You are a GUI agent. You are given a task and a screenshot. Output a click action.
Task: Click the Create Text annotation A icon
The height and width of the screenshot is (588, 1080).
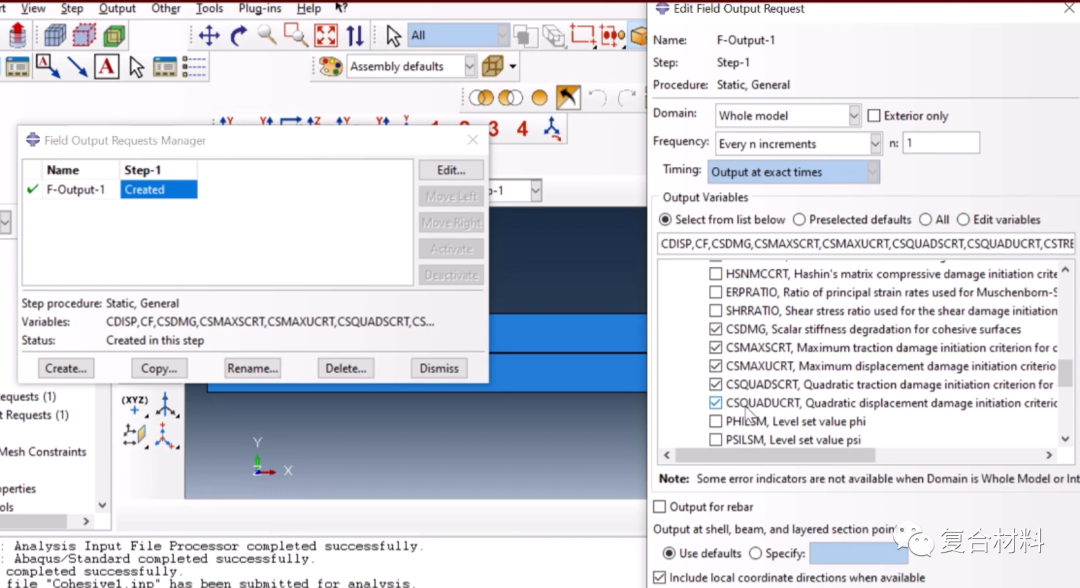[106, 67]
